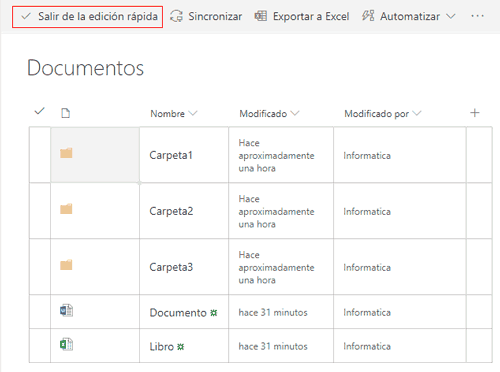The width and height of the screenshot is (500, 372).
Task: Click the new-item star next to Documento
Action: tap(214, 313)
